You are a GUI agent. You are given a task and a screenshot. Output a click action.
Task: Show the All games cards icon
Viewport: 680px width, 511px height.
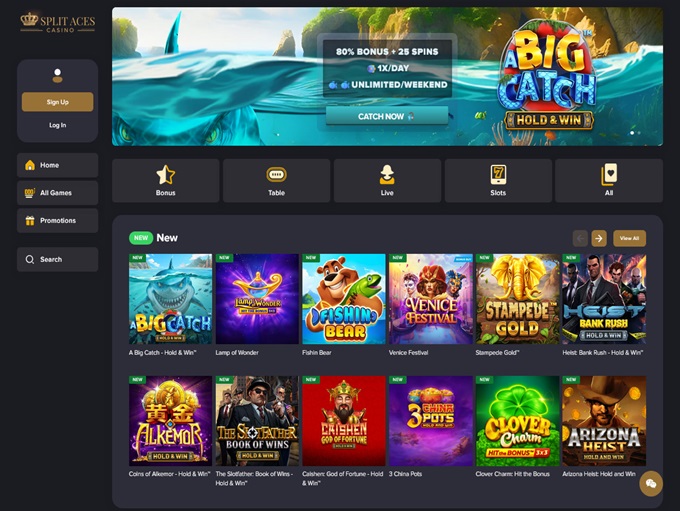click(x=609, y=175)
